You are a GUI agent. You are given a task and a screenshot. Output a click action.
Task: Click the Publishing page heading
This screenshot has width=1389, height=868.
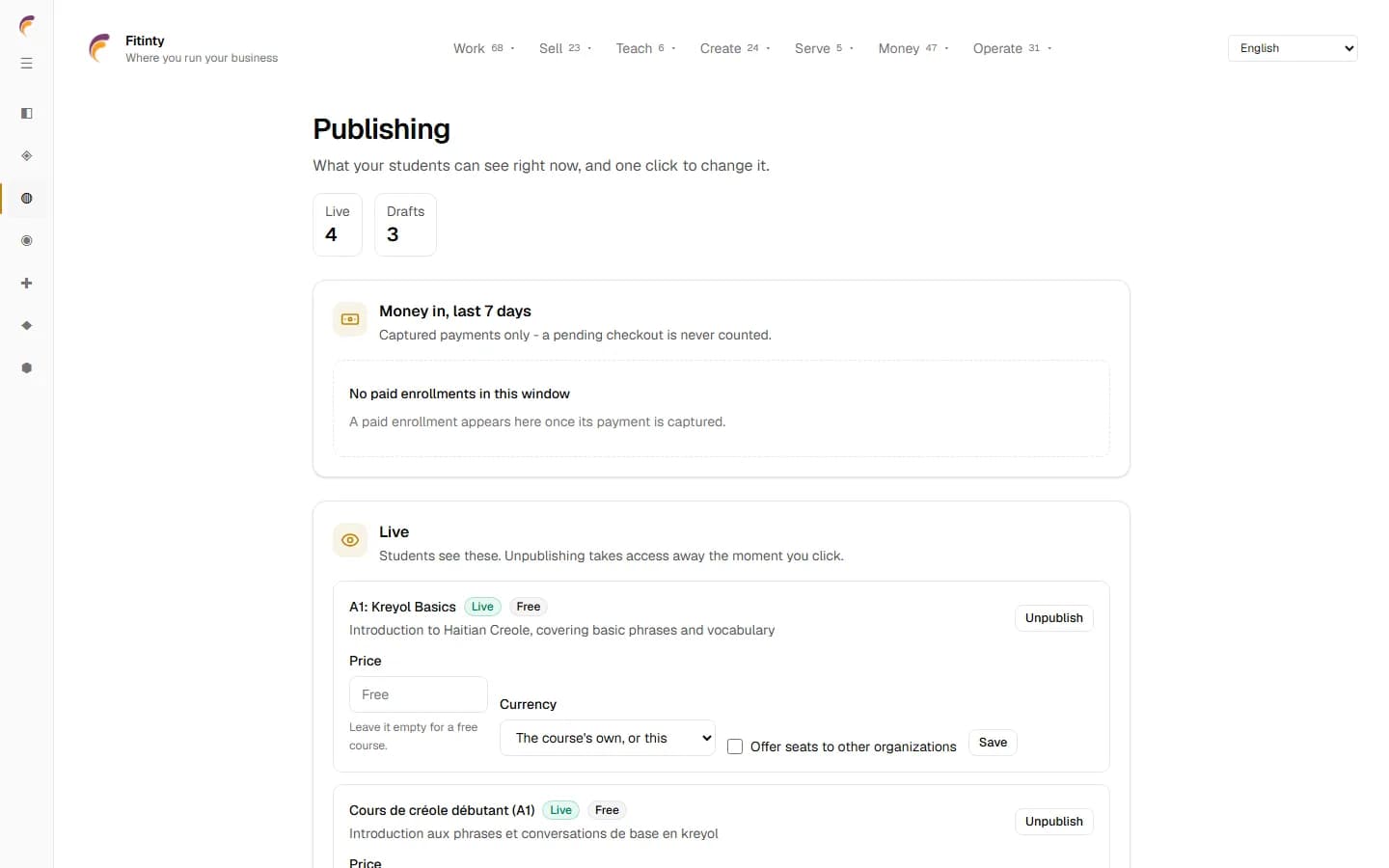[x=382, y=129]
